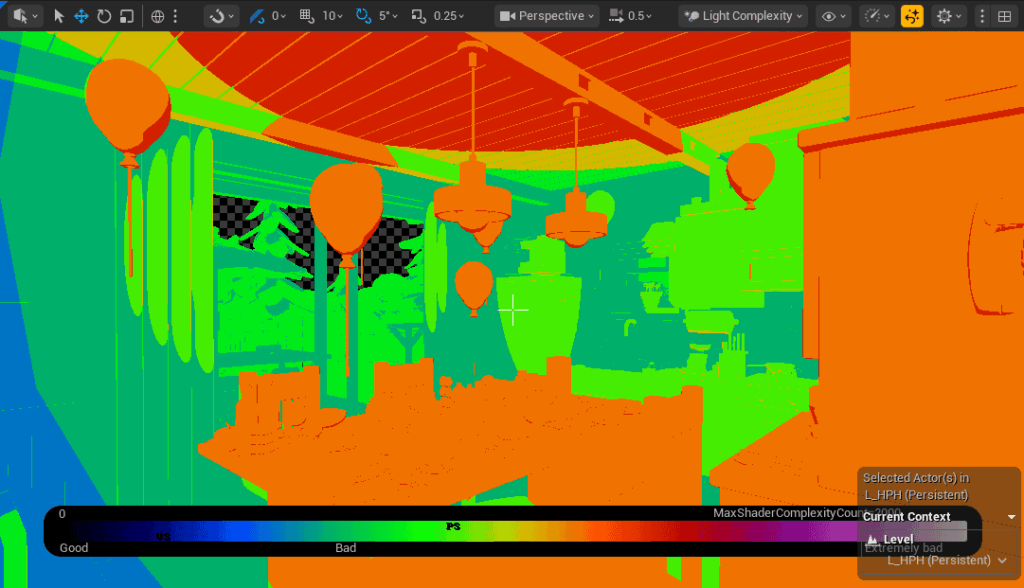Click the world coordinate system globe icon

click(158, 16)
